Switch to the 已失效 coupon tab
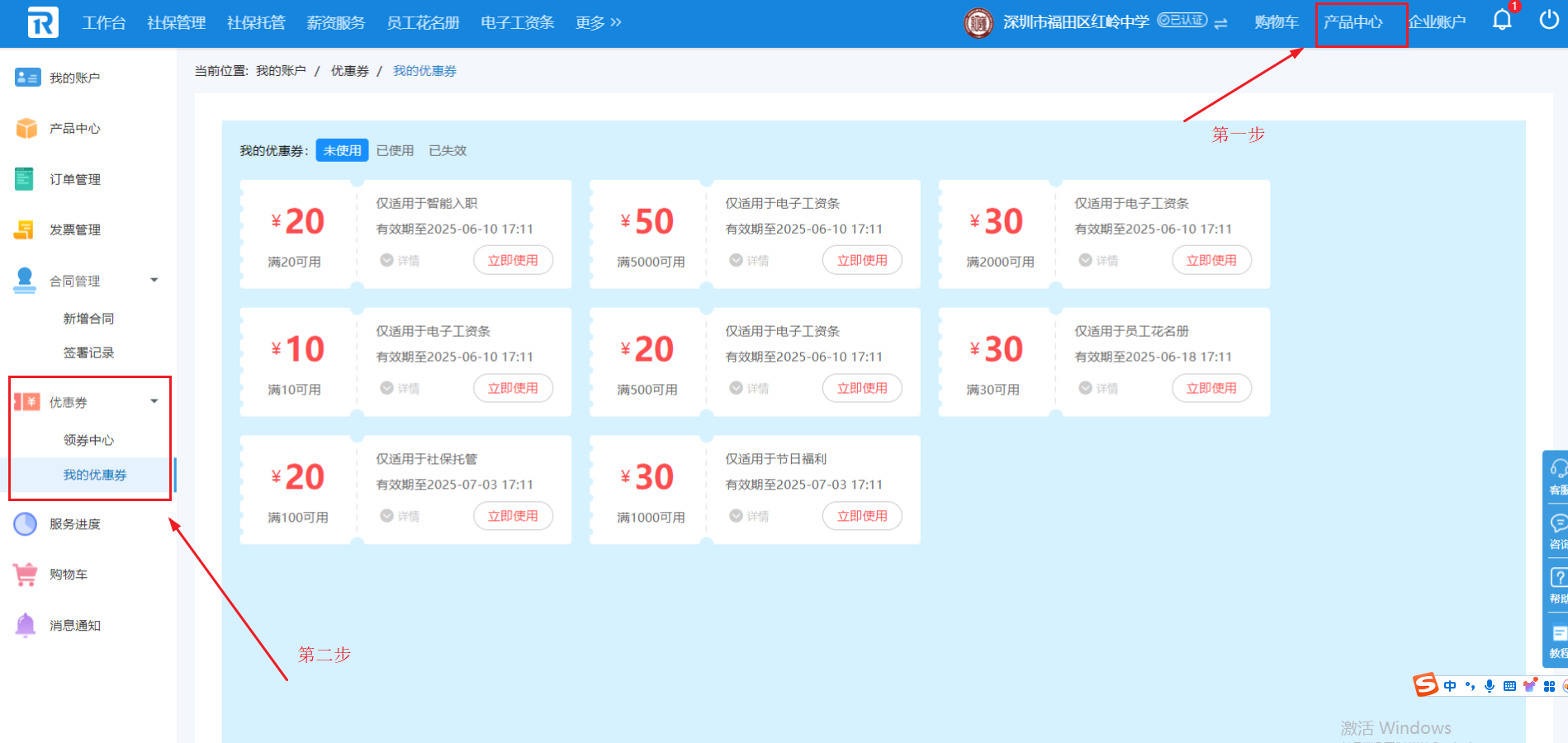Screen dimensions: 1568x743 pos(448,150)
